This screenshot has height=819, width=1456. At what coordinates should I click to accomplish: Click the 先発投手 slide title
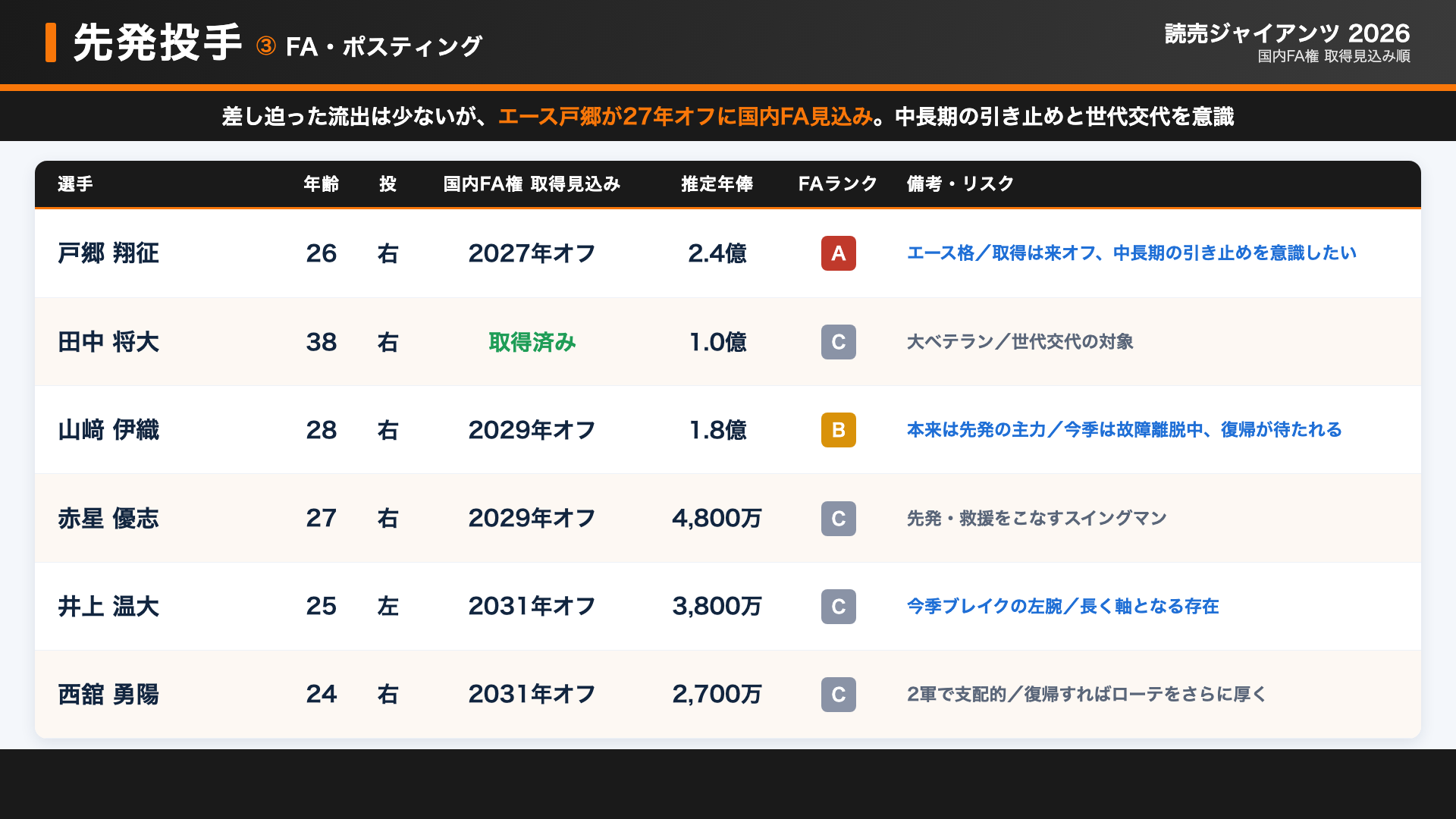(x=158, y=42)
